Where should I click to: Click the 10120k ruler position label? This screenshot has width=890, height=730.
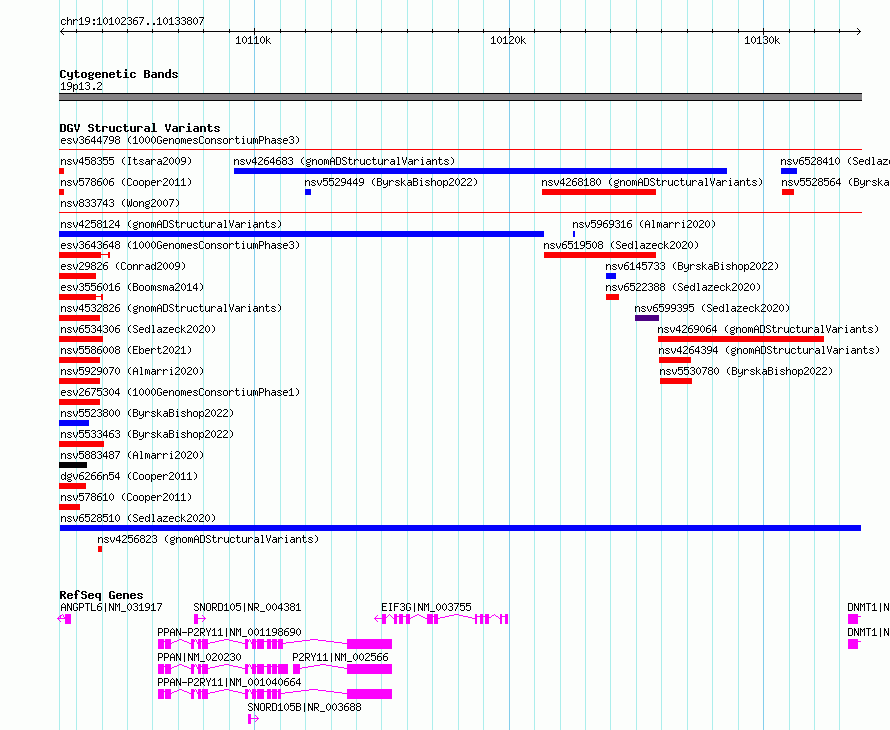point(508,40)
